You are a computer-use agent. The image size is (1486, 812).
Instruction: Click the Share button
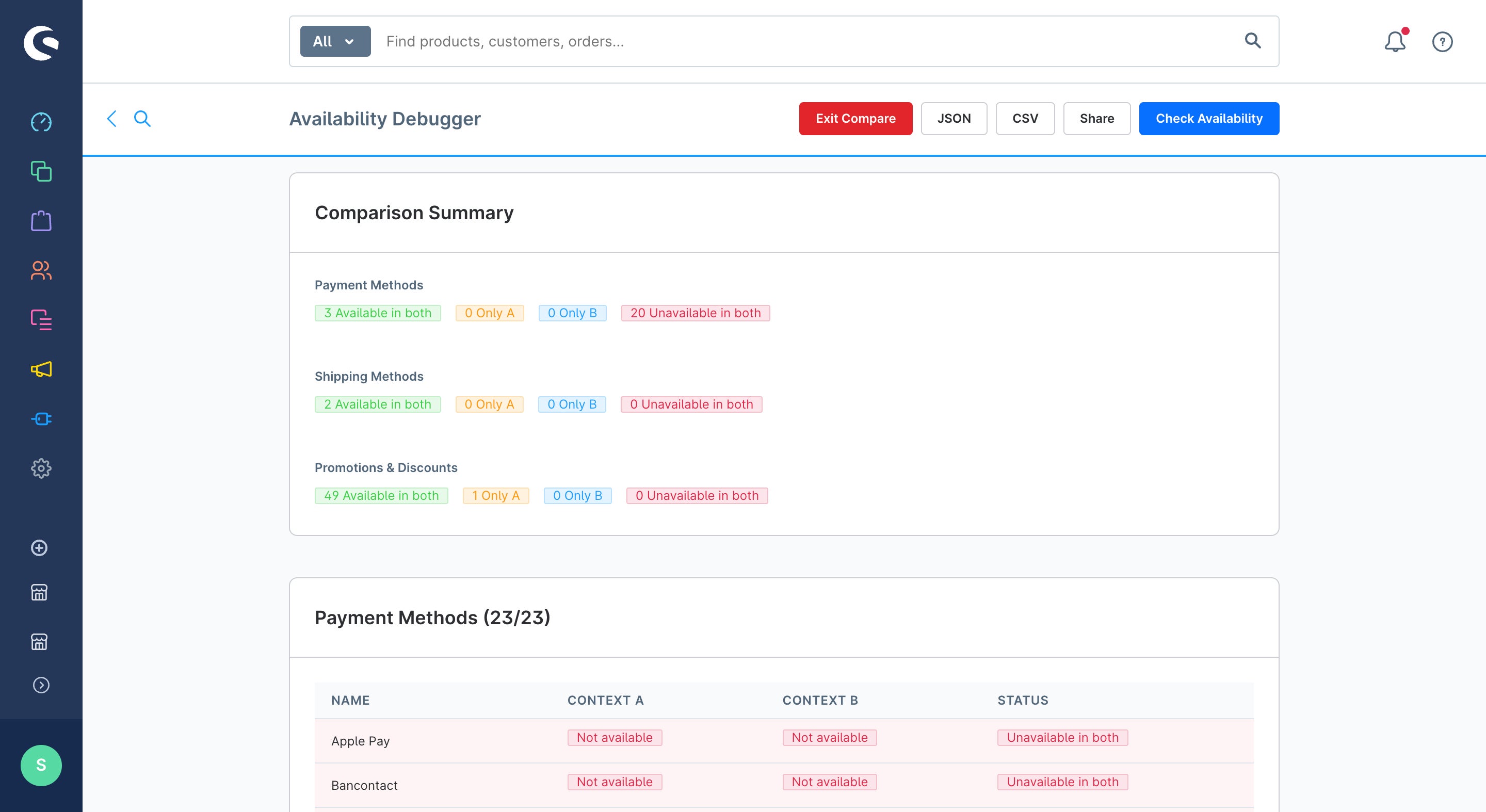[1096, 119]
